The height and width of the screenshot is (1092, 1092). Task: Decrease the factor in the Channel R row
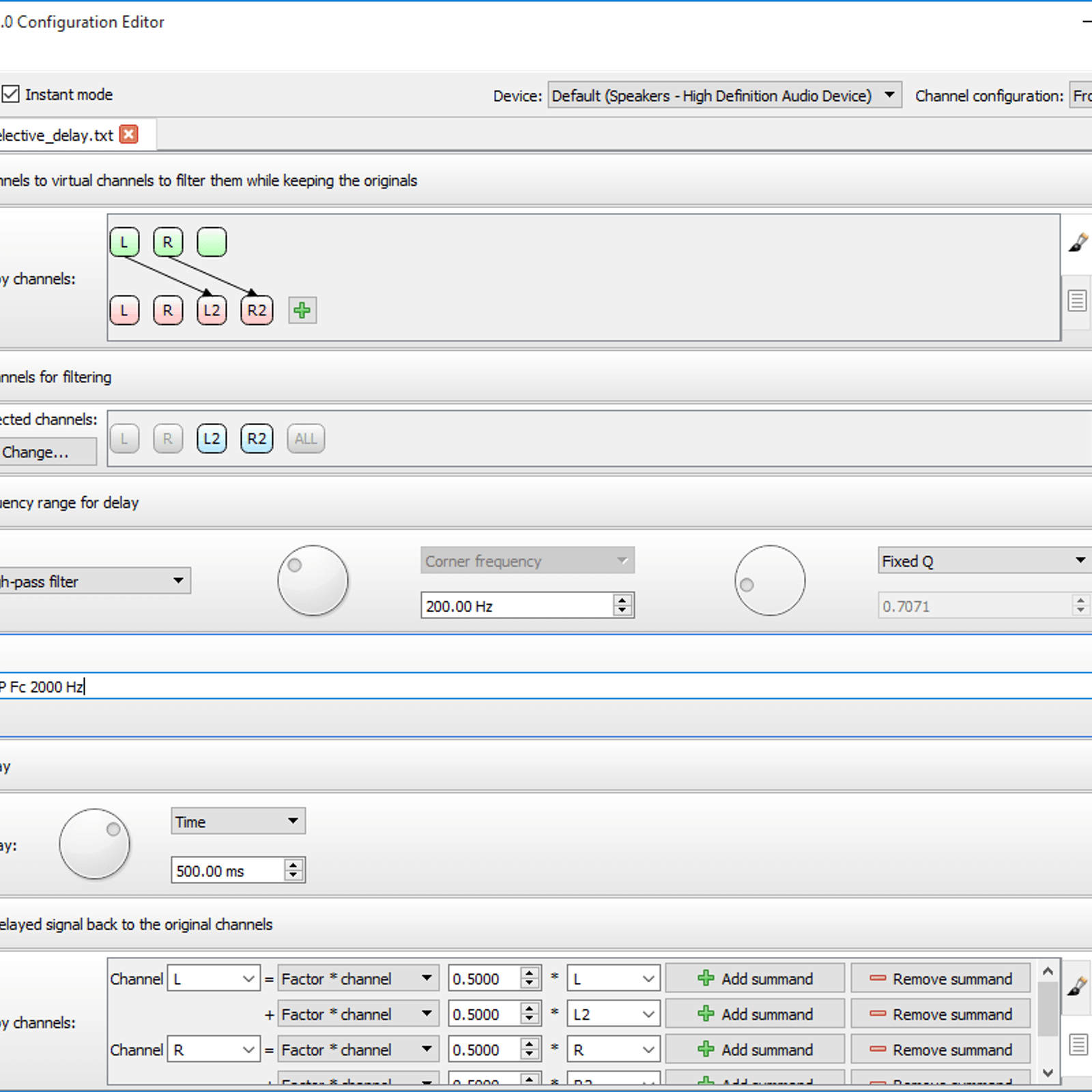[530, 1056]
